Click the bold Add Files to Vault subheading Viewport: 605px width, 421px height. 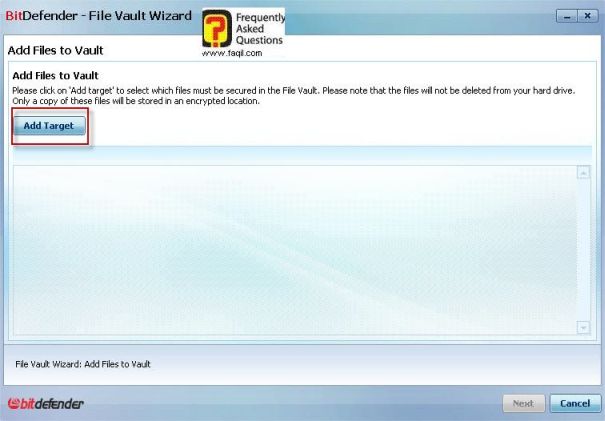point(56,76)
